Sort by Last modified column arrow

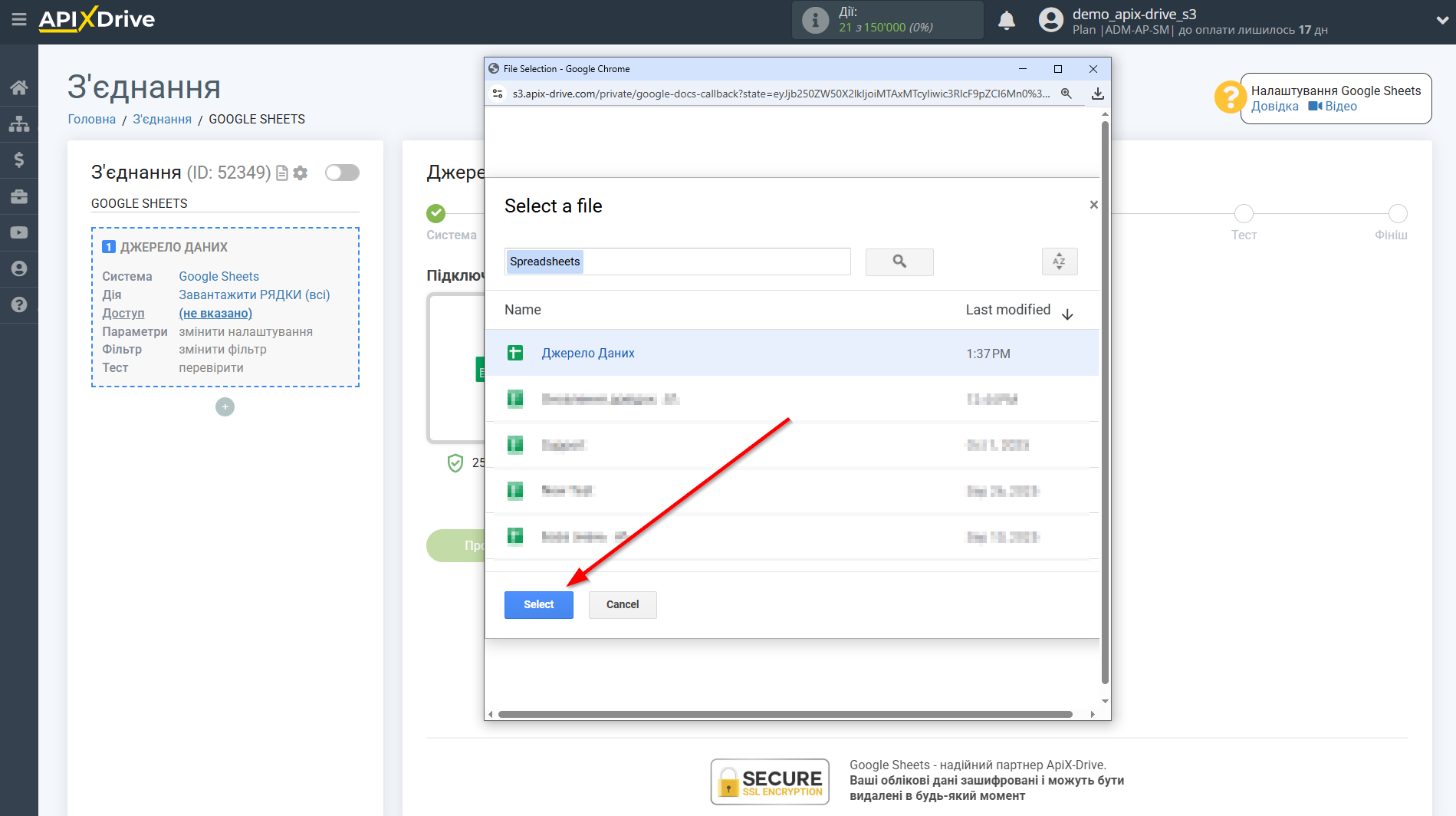(x=1067, y=314)
